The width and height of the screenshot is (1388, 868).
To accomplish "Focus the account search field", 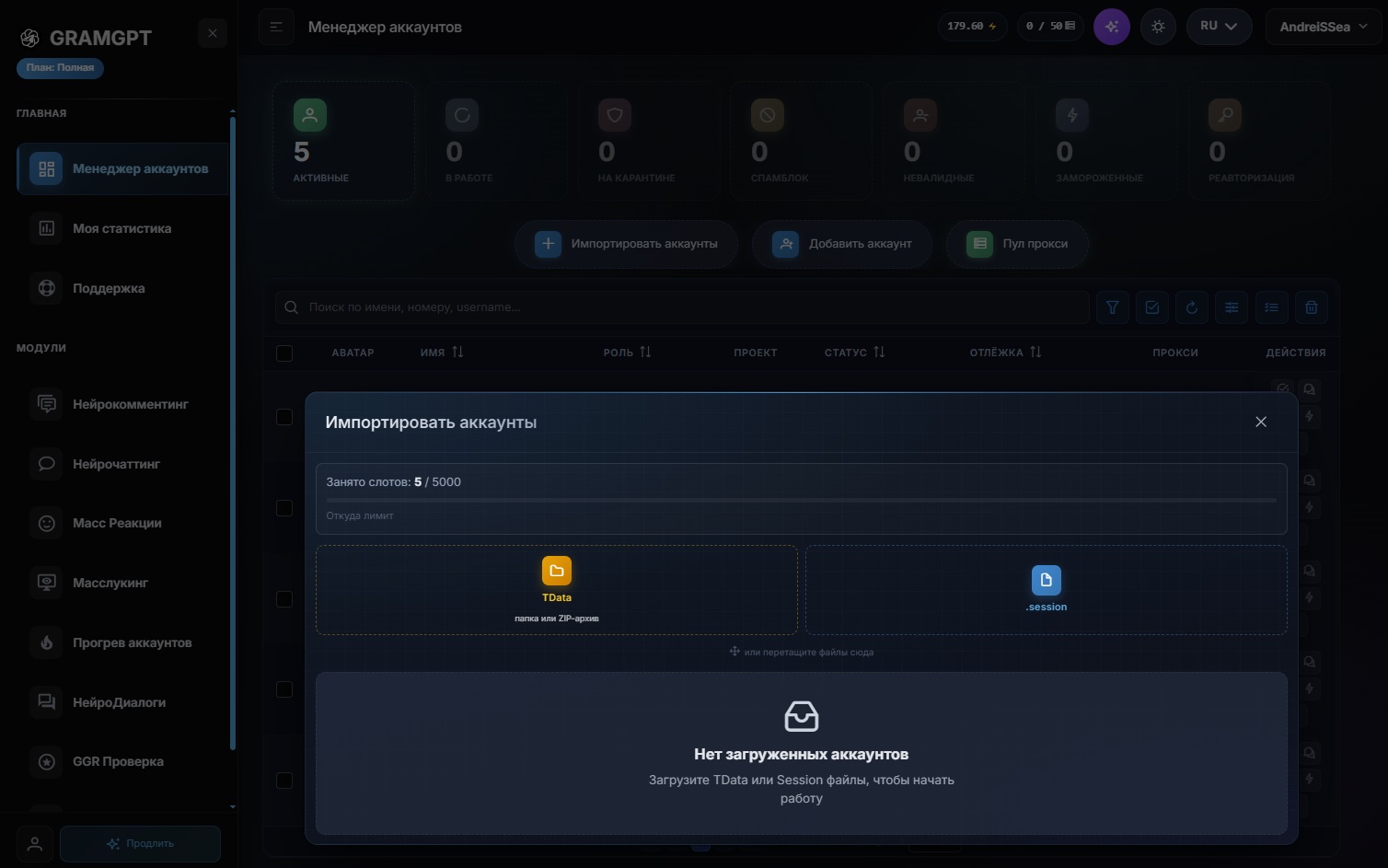I will tap(682, 307).
